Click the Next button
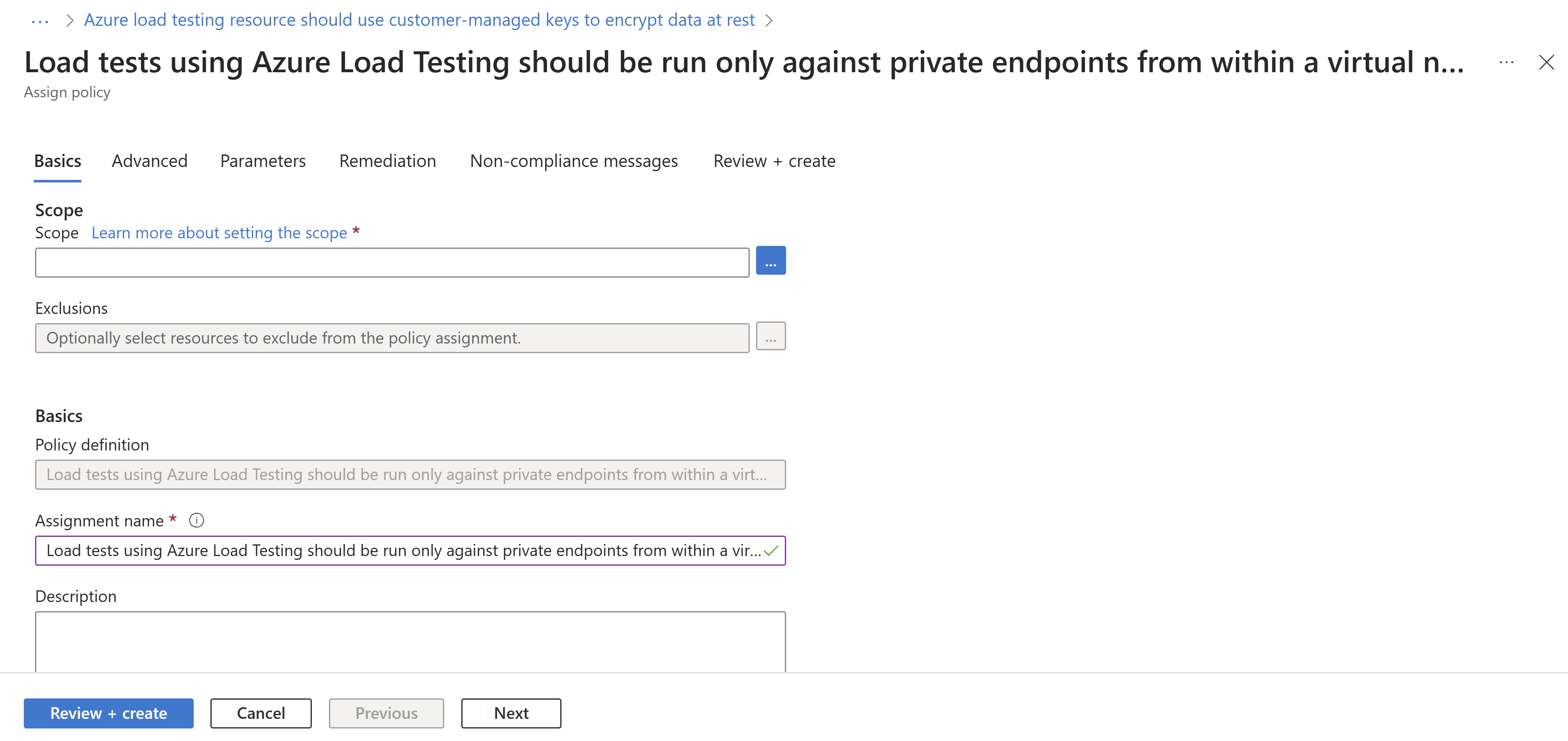This screenshot has height=741, width=1568. 510,712
